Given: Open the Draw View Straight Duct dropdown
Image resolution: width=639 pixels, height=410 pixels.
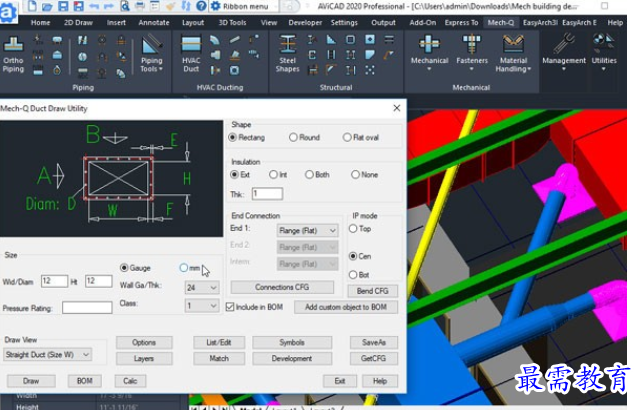Looking at the screenshot, I should pyautogui.click(x=47, y=355).
